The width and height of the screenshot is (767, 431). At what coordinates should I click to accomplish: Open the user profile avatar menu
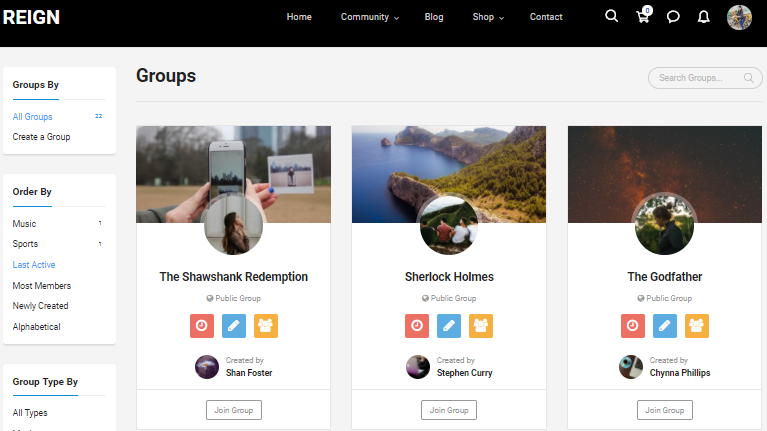739,17
